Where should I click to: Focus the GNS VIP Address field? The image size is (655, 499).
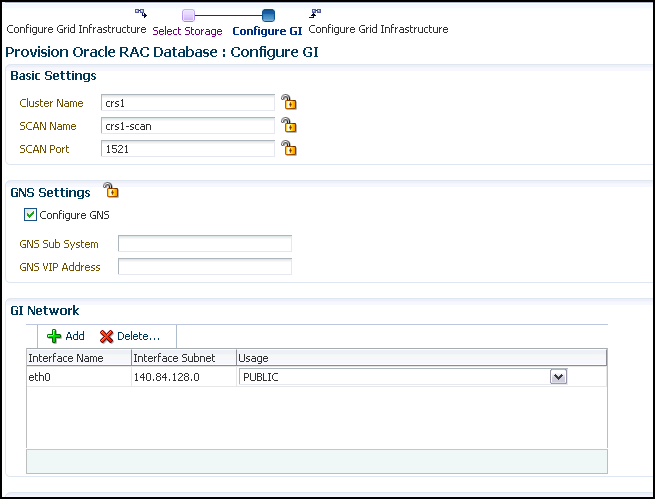205,266
